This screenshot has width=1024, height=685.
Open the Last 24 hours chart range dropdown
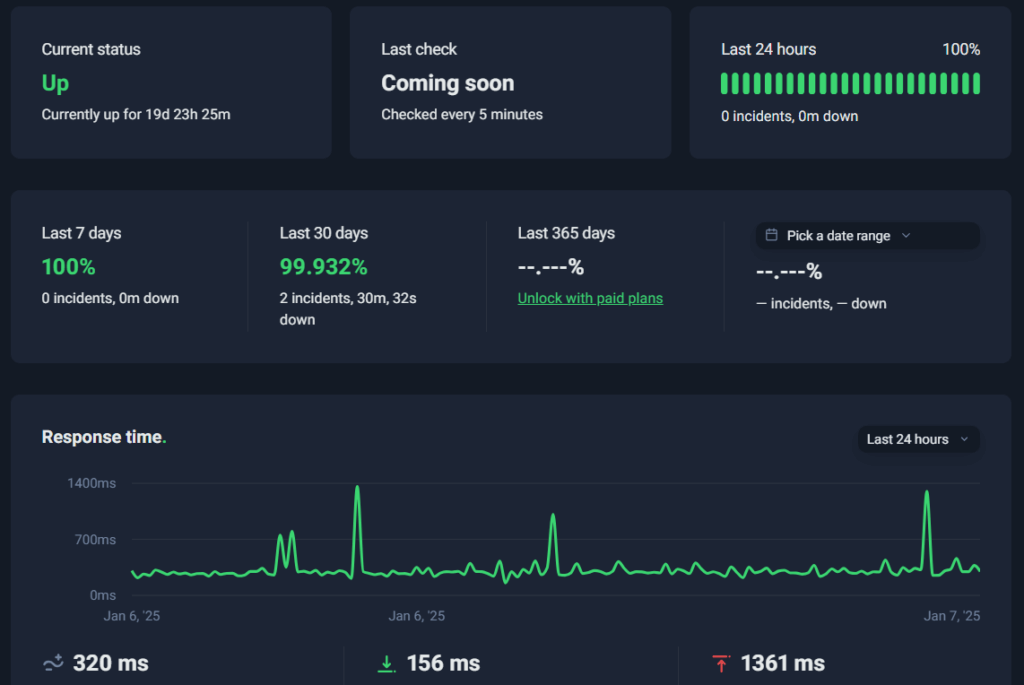coord(918,439)
